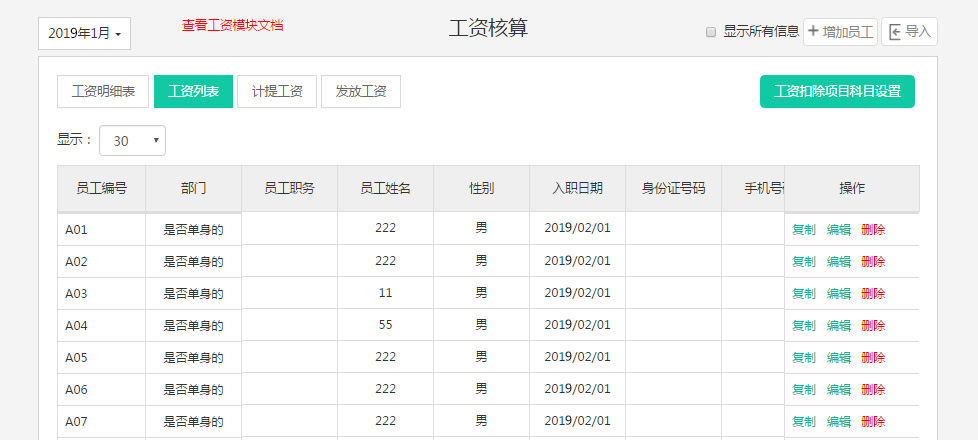Click 编辑 for employee A02
Image resolution: width=978 pixels, height=440 pixels.
pos(838,261)
